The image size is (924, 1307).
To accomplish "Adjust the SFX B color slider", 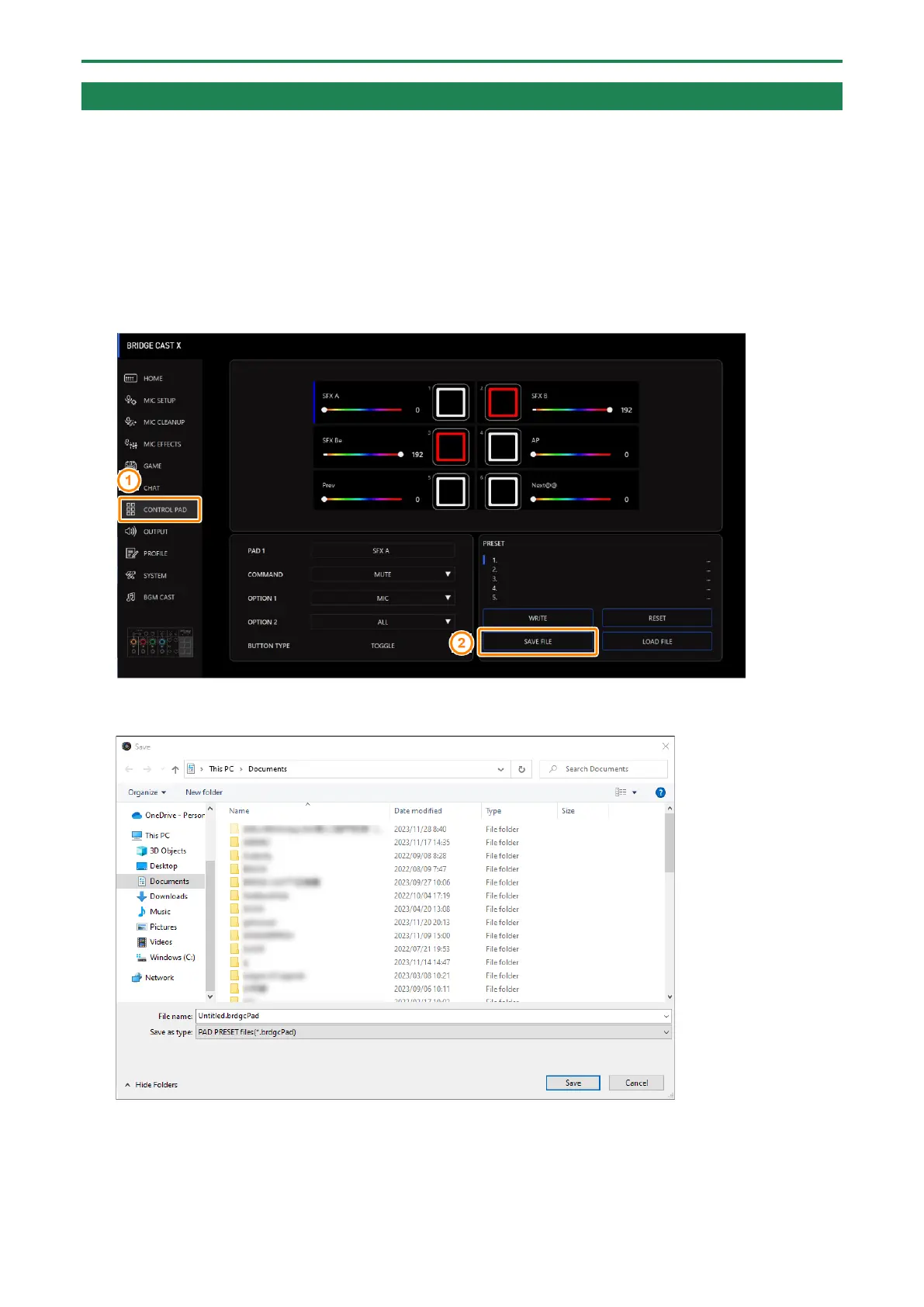I will click(x=571, y=410).
